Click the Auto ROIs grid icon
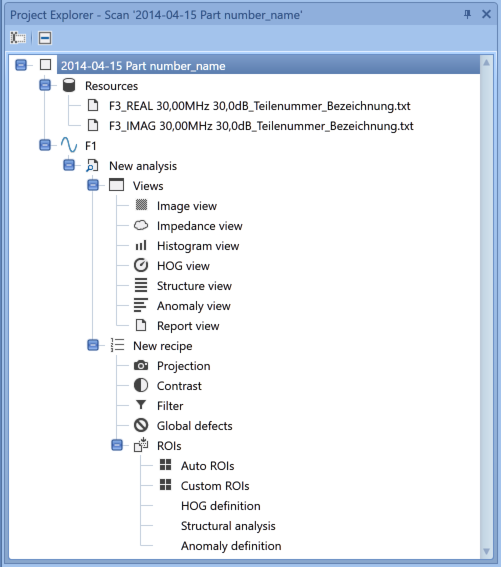Image resolution: width=501 pixels, height=567 pixels. coord(166,465)
